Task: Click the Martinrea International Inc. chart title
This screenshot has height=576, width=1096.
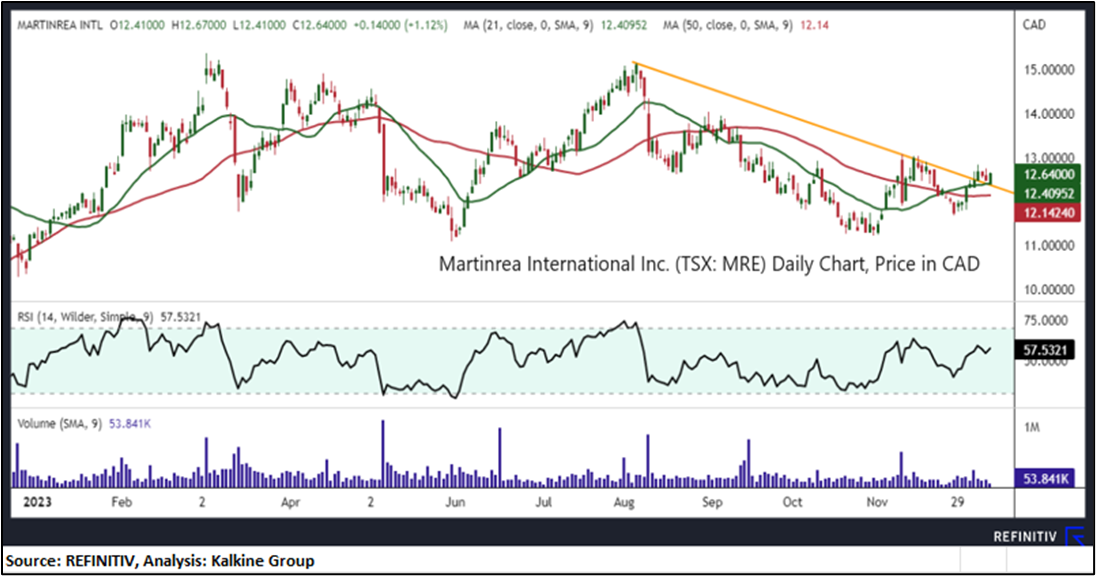Action: (709, 264)
